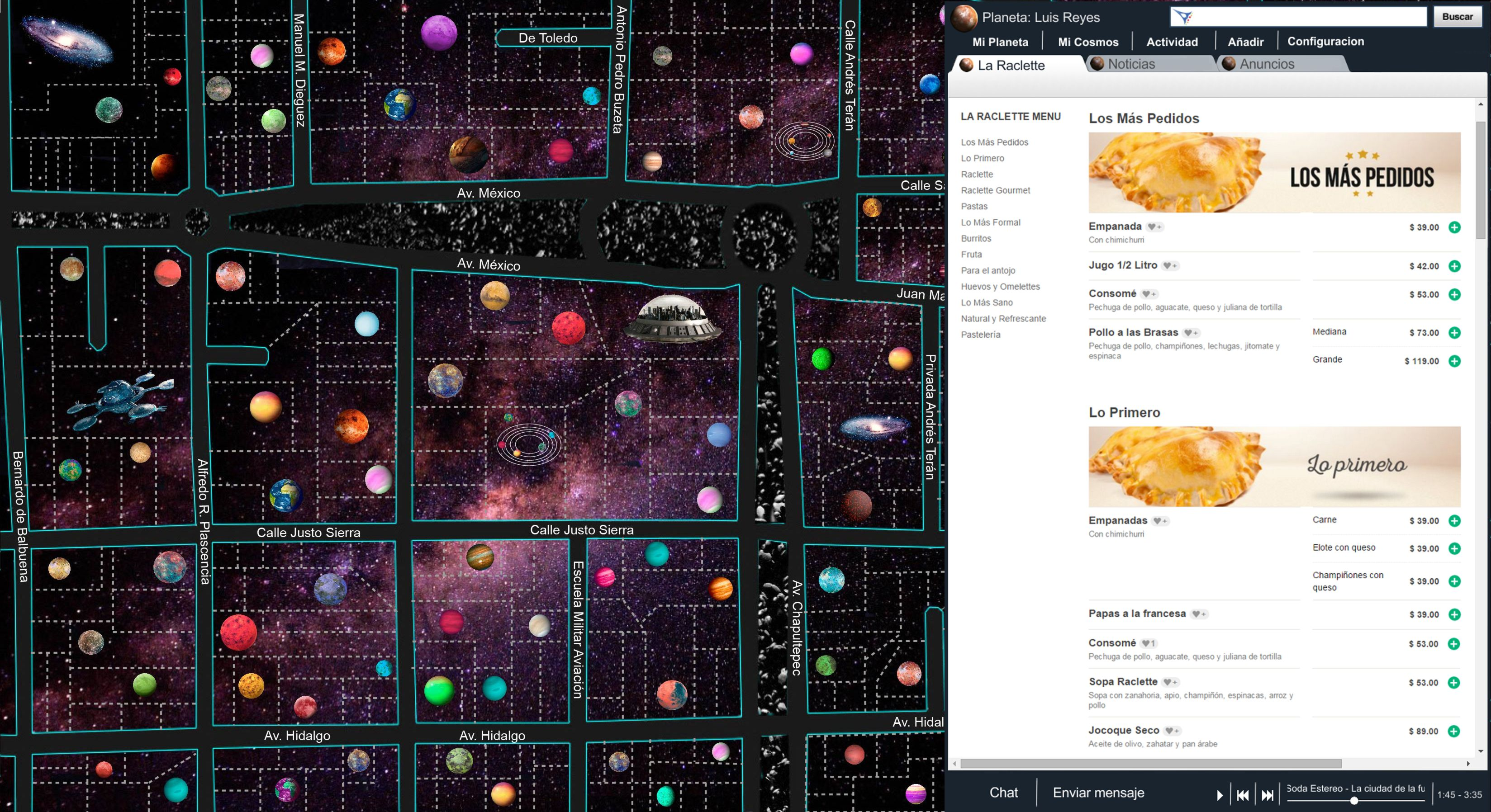Go to Pastas menu section
The width and height of the screenshot is (1491, 812).
tap(974, 207)
